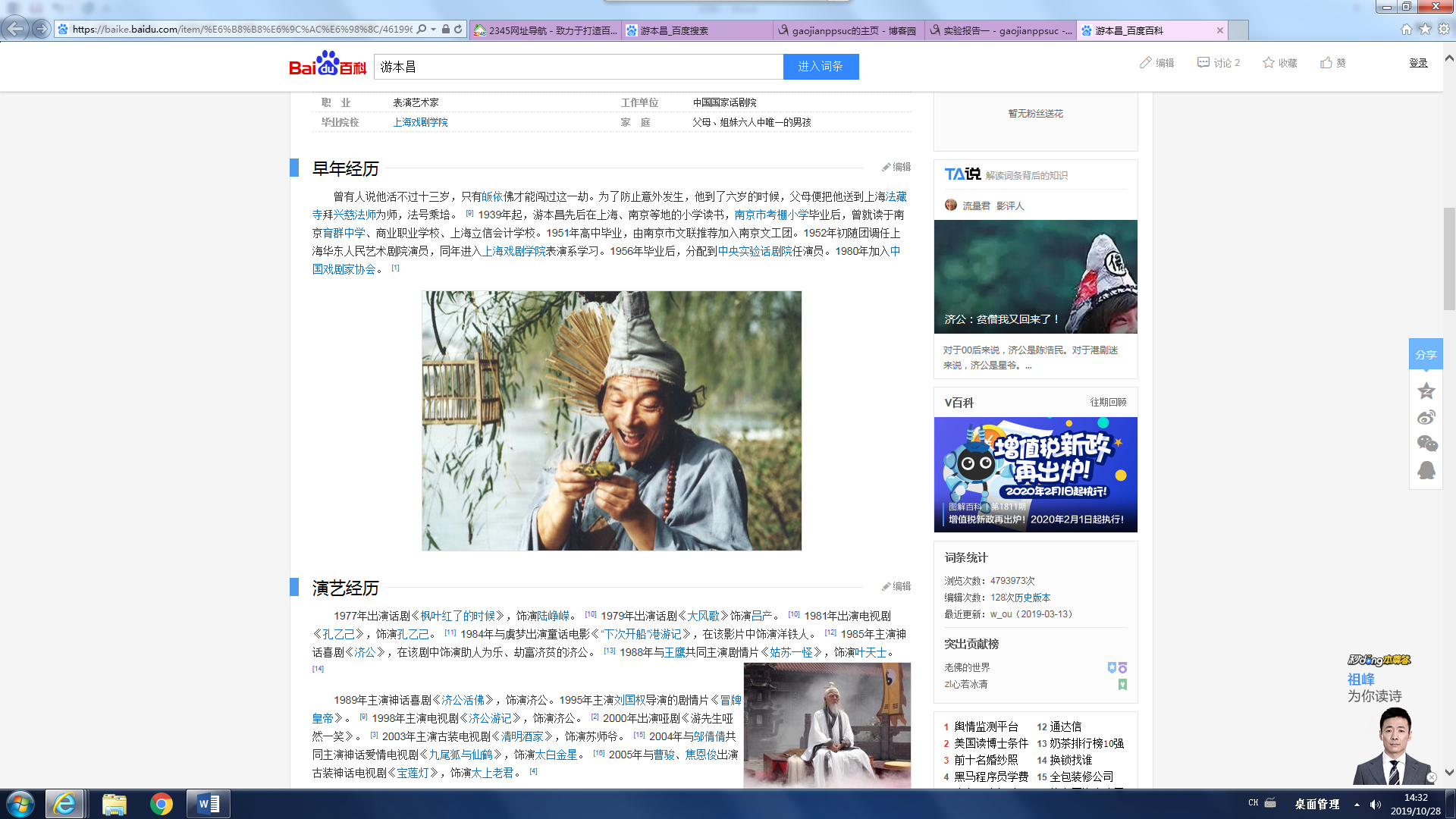1456x819 pixels.
Task: Open the 上海戏剧学院 link in info table
Action: 420,122
